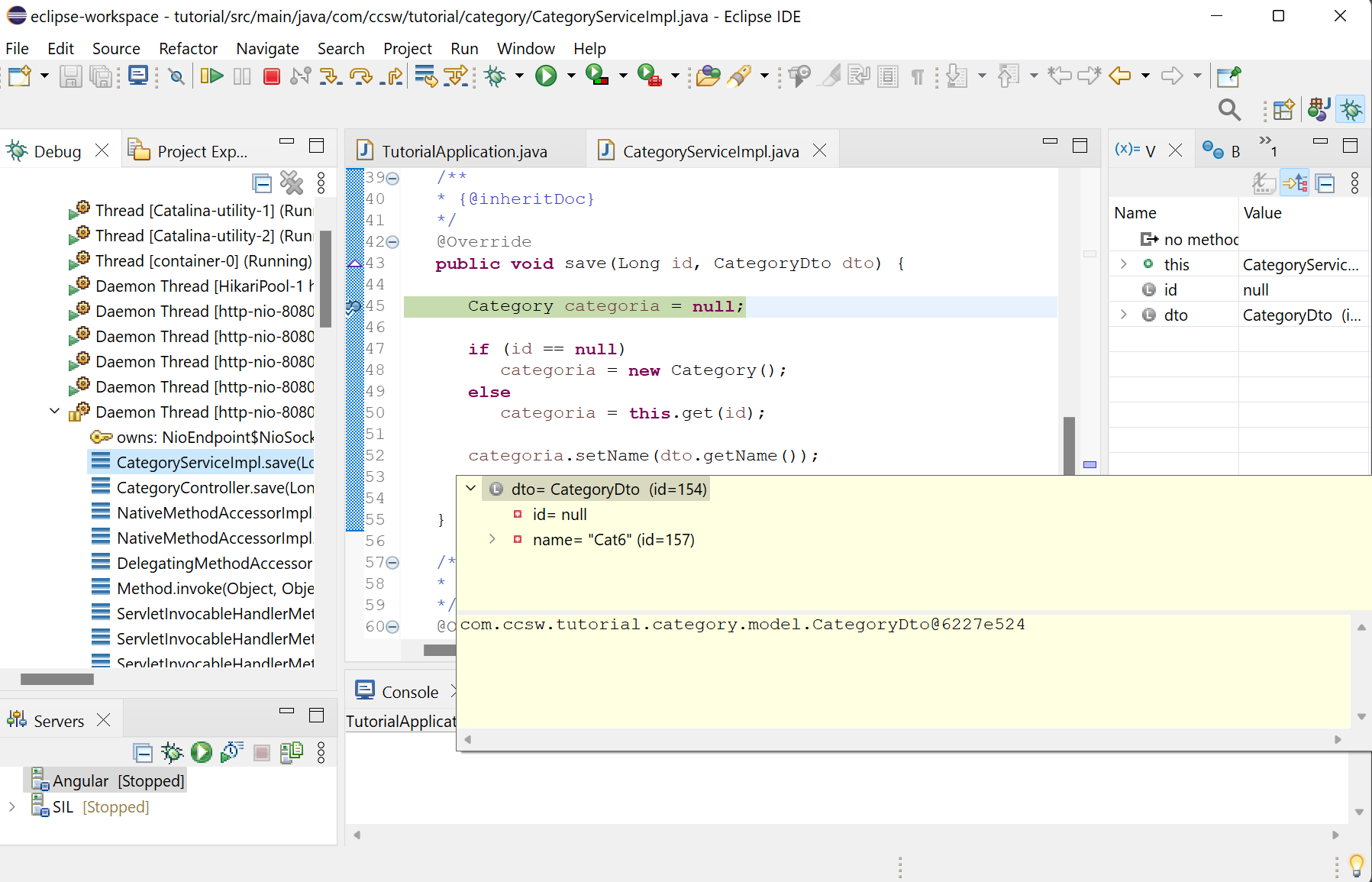
Task: Click the New wizard icon
Action: (20, 76)
